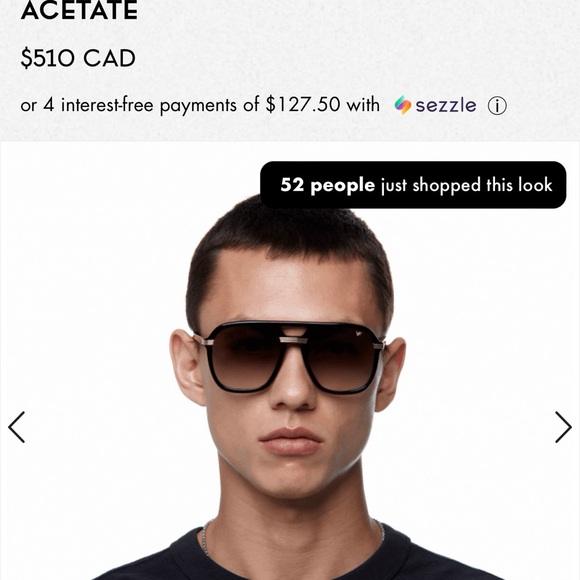Click the double bridge of the sunglasses

(x=293, y=334)
